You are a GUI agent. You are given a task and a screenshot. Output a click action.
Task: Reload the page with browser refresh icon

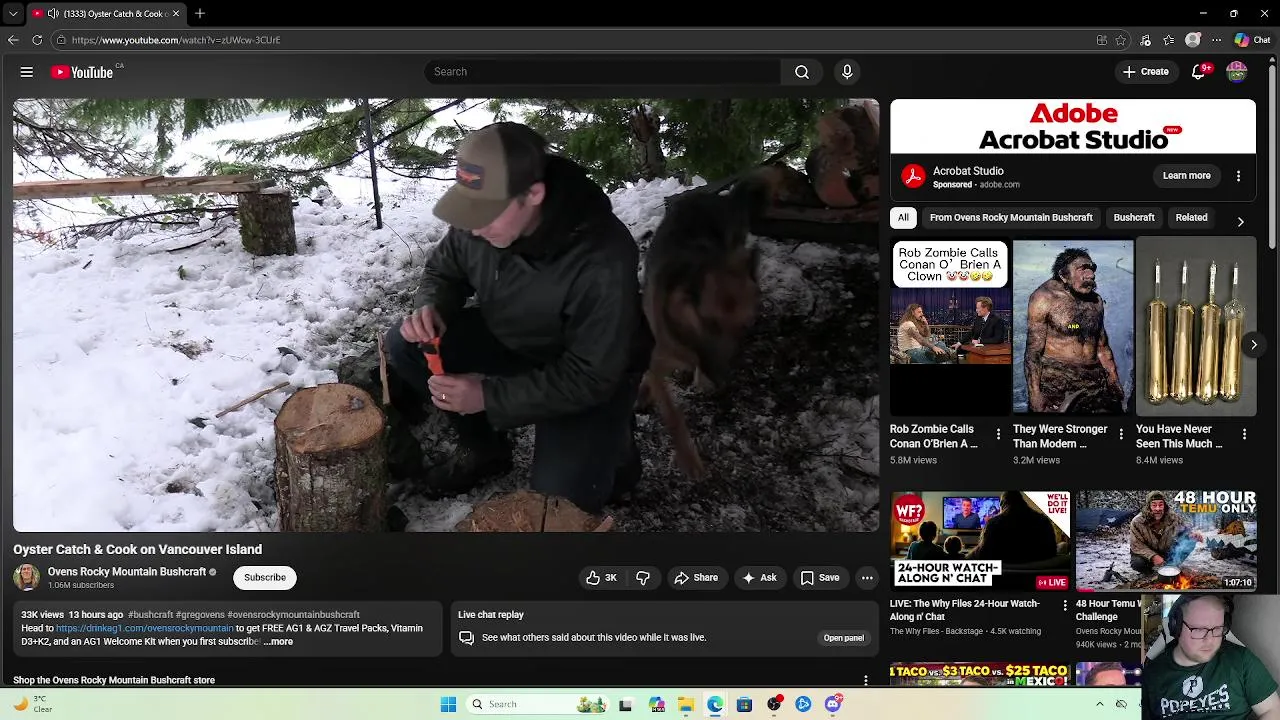(37, 40)
